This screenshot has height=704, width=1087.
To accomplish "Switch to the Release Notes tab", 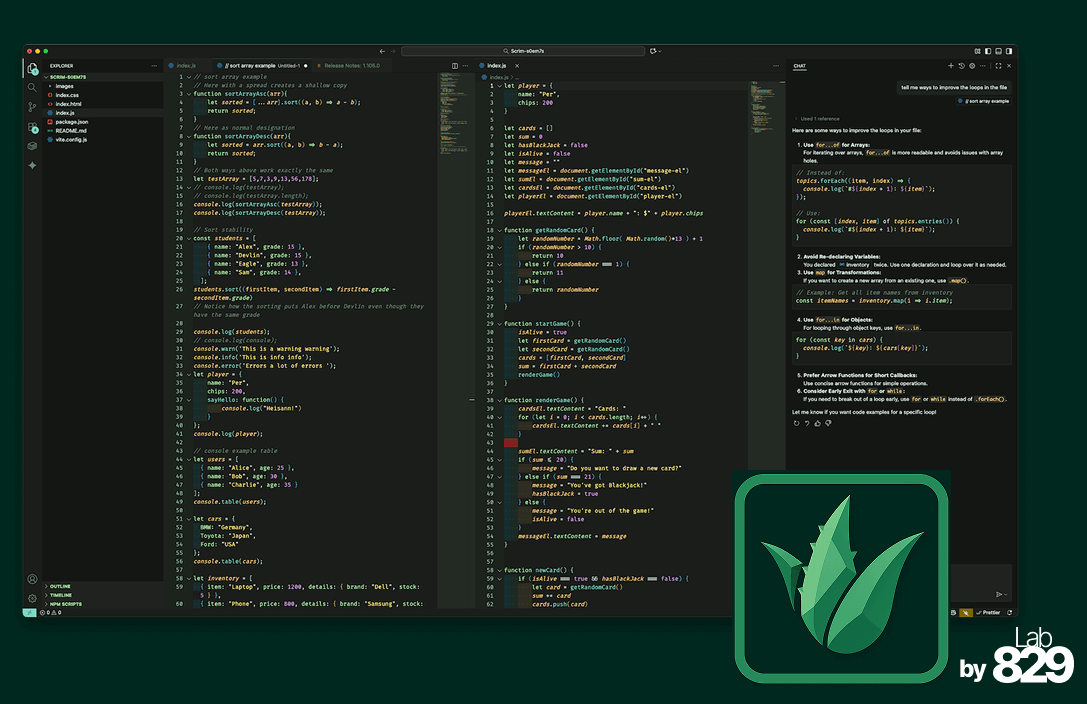I will (350, 66).
